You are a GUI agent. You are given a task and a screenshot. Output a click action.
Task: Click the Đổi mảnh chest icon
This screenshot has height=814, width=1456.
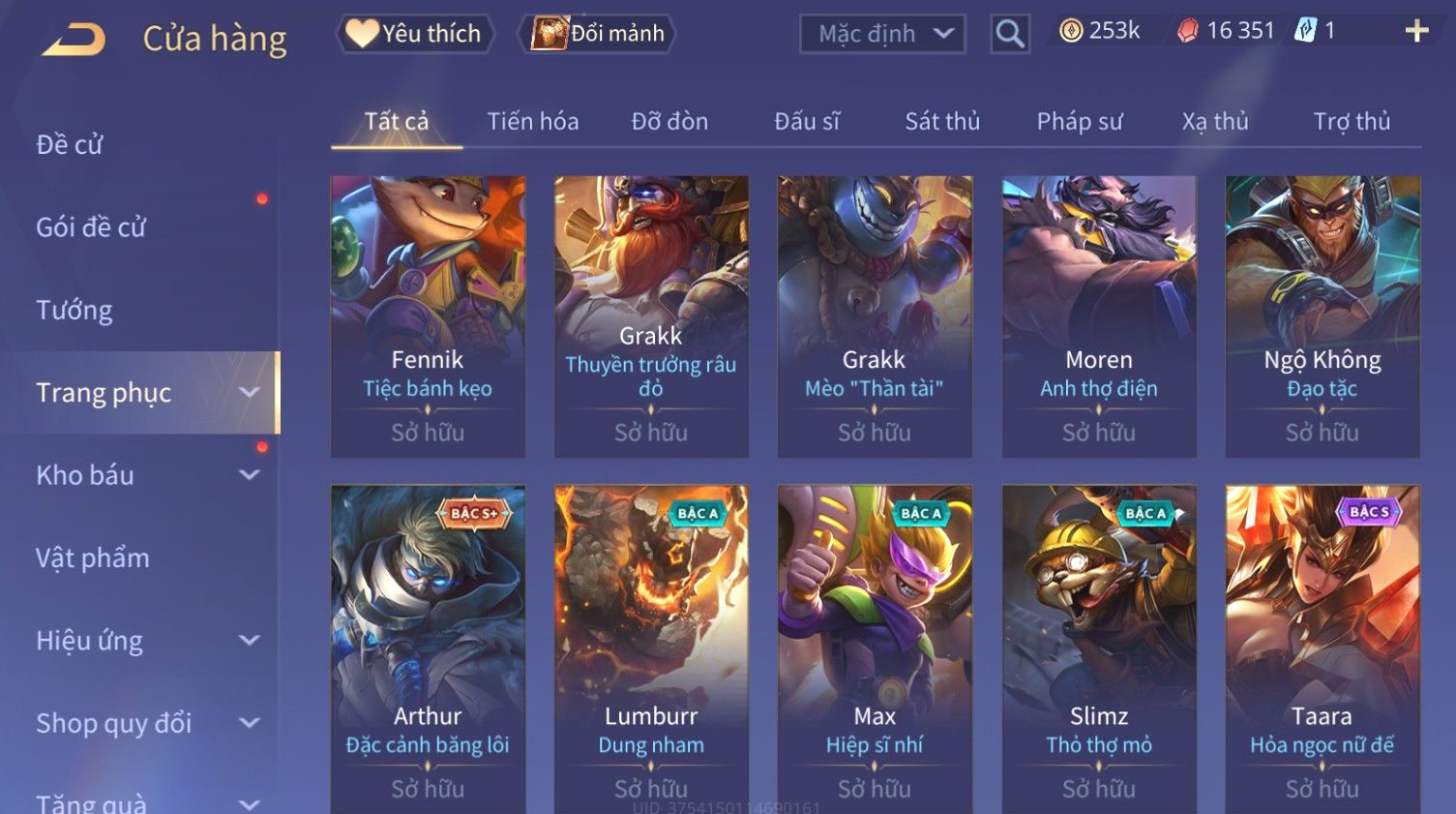pos(549,33)
